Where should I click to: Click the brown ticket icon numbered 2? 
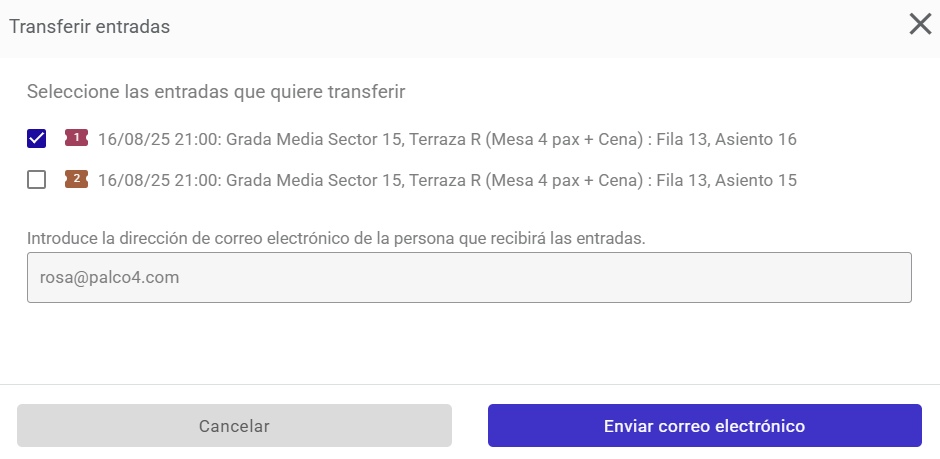pos(76,179)
